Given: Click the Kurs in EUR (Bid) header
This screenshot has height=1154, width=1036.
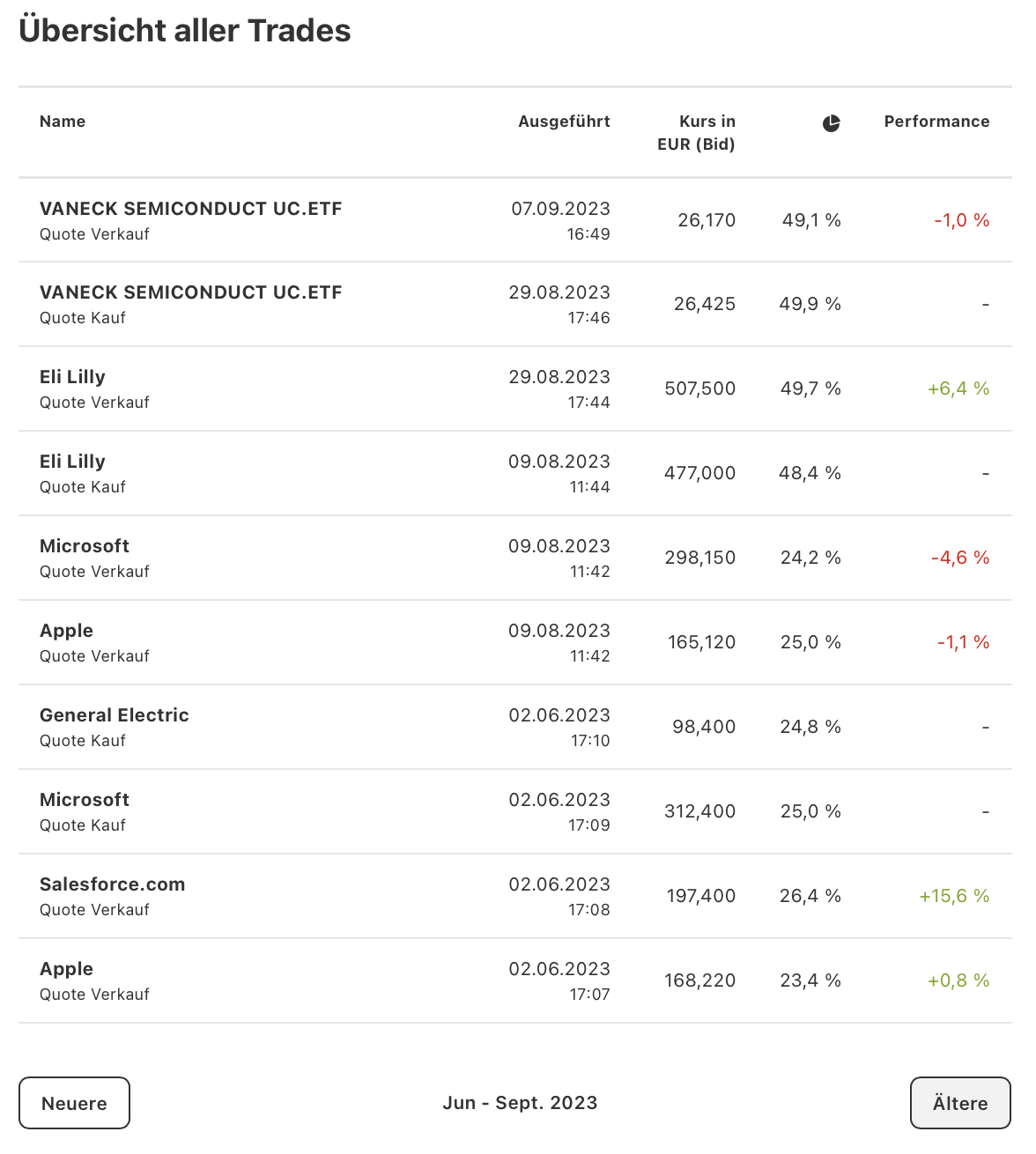Looking at the screenshot, I should tap(696, 133).
